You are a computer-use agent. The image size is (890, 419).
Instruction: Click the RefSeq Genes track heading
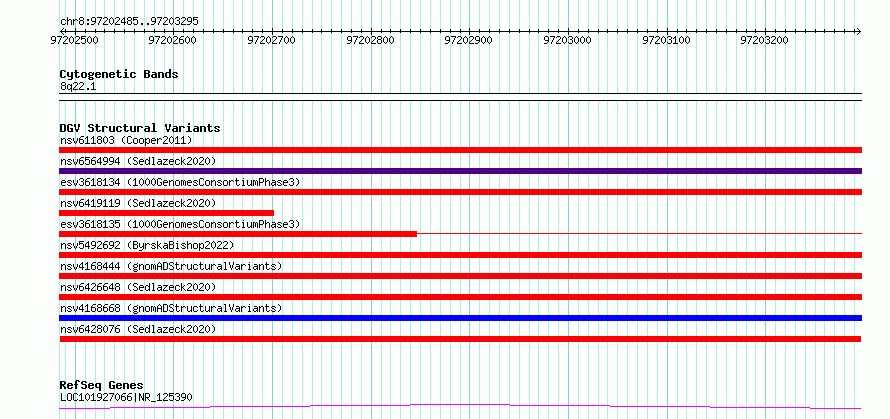(102, 386)
